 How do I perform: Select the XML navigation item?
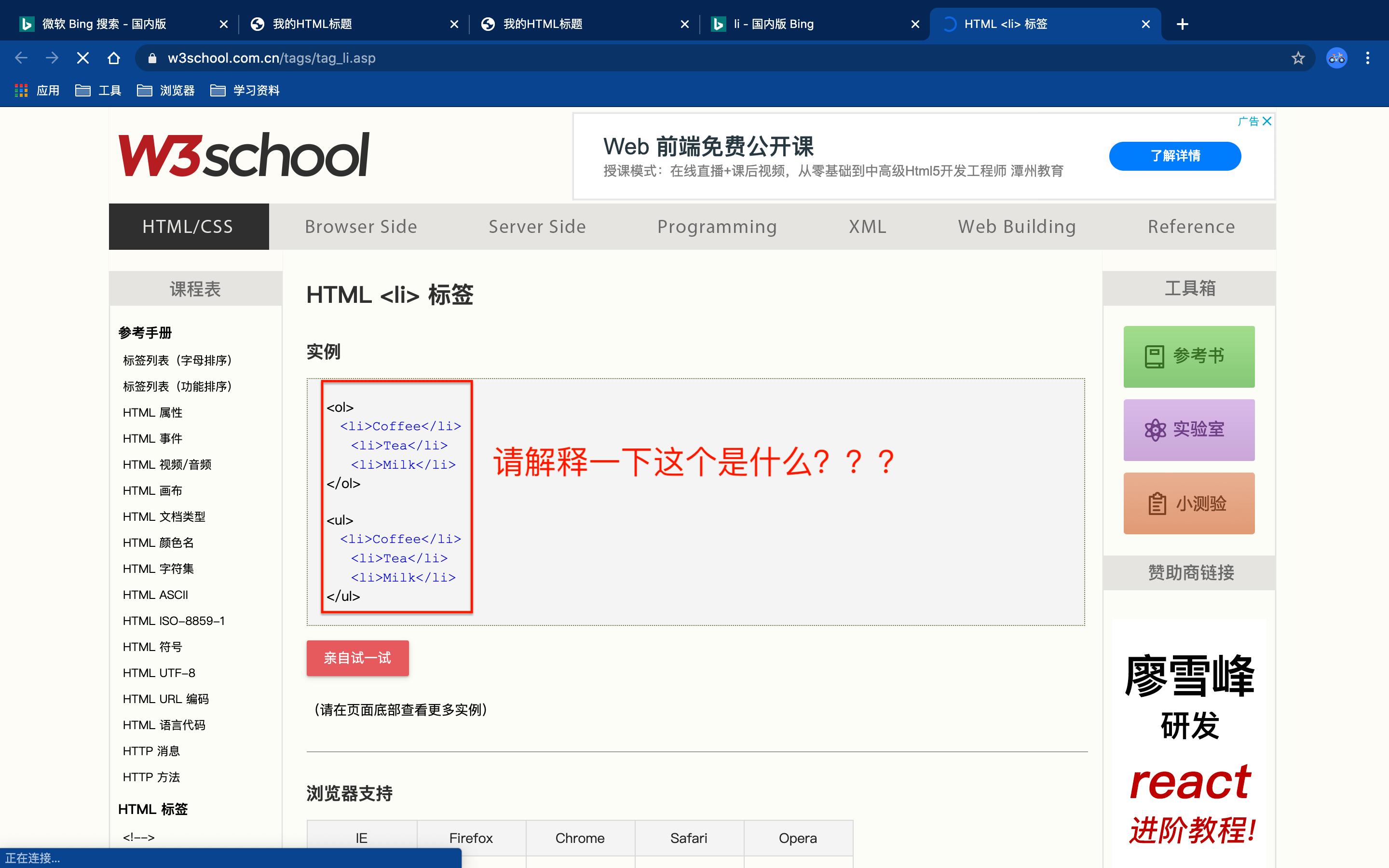[867, 227]
